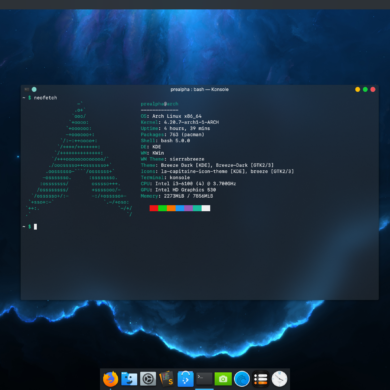Click the red block in neofetch color bar

pos(154,208)
